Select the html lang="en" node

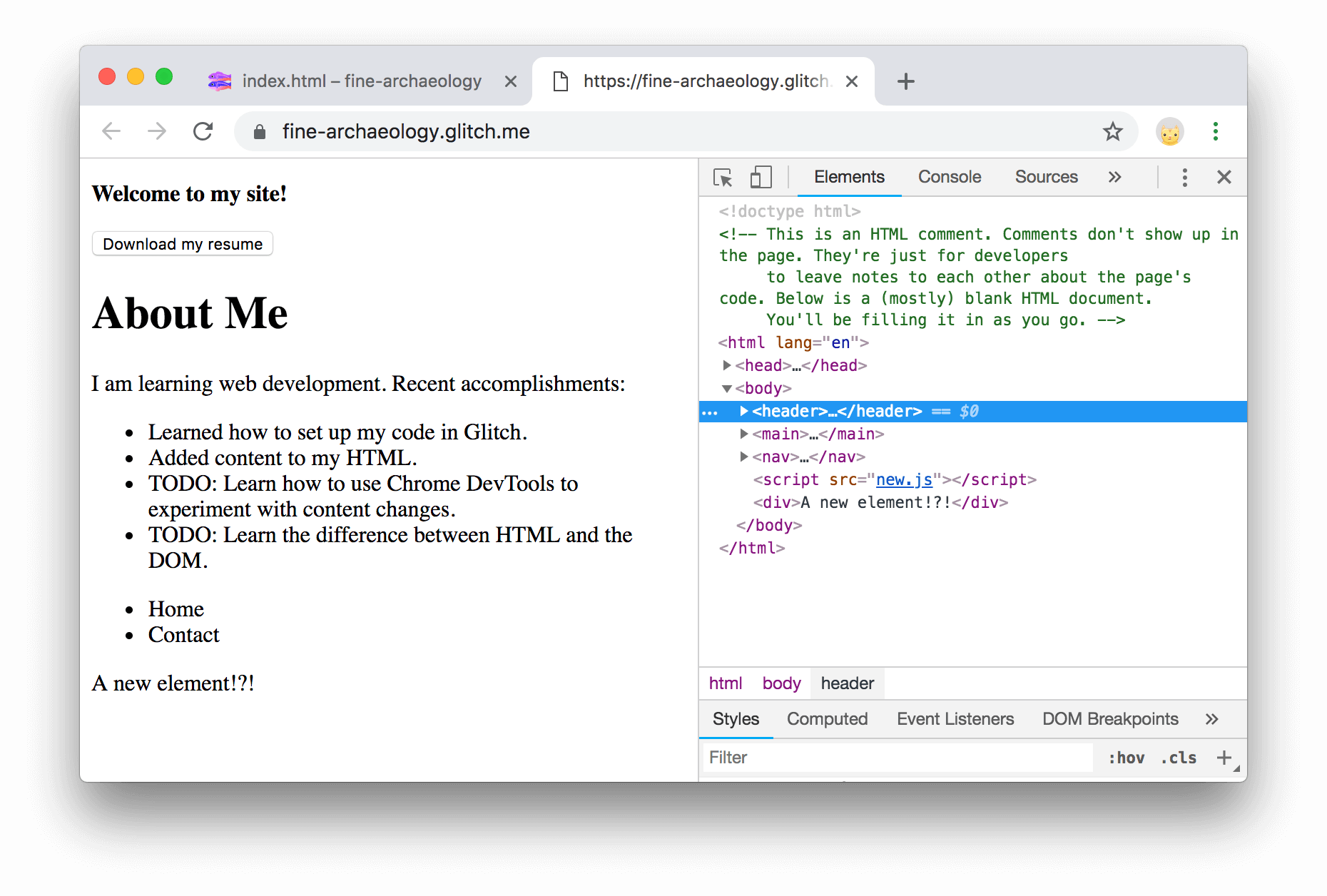(x=793, y=342)
